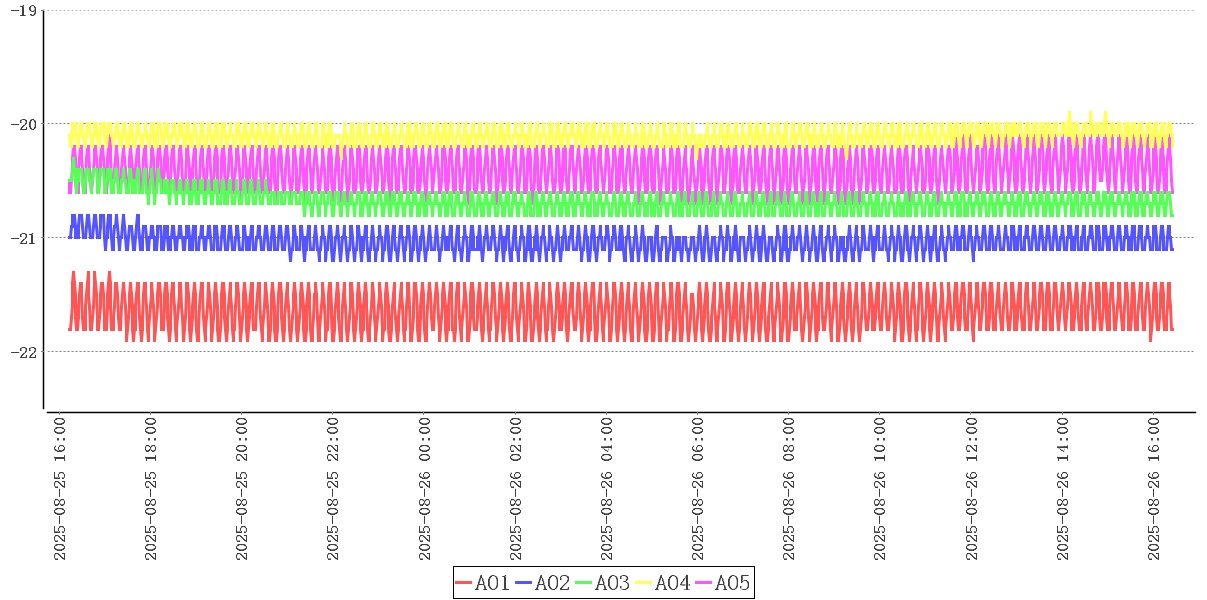This screenshot has height=600, width=1207.
Task: Click the 2025-08-26 06:00 time axis label
Action: click(698, 490)
